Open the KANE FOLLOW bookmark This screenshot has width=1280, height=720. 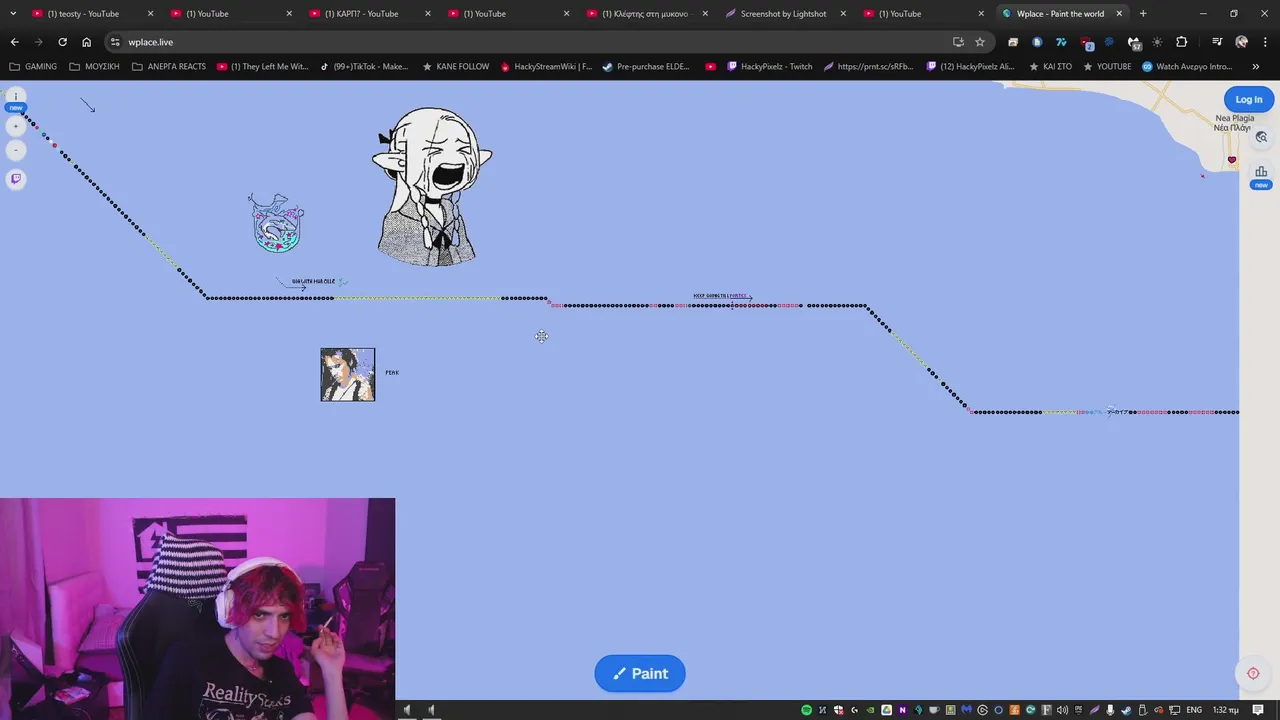[456, 66]
